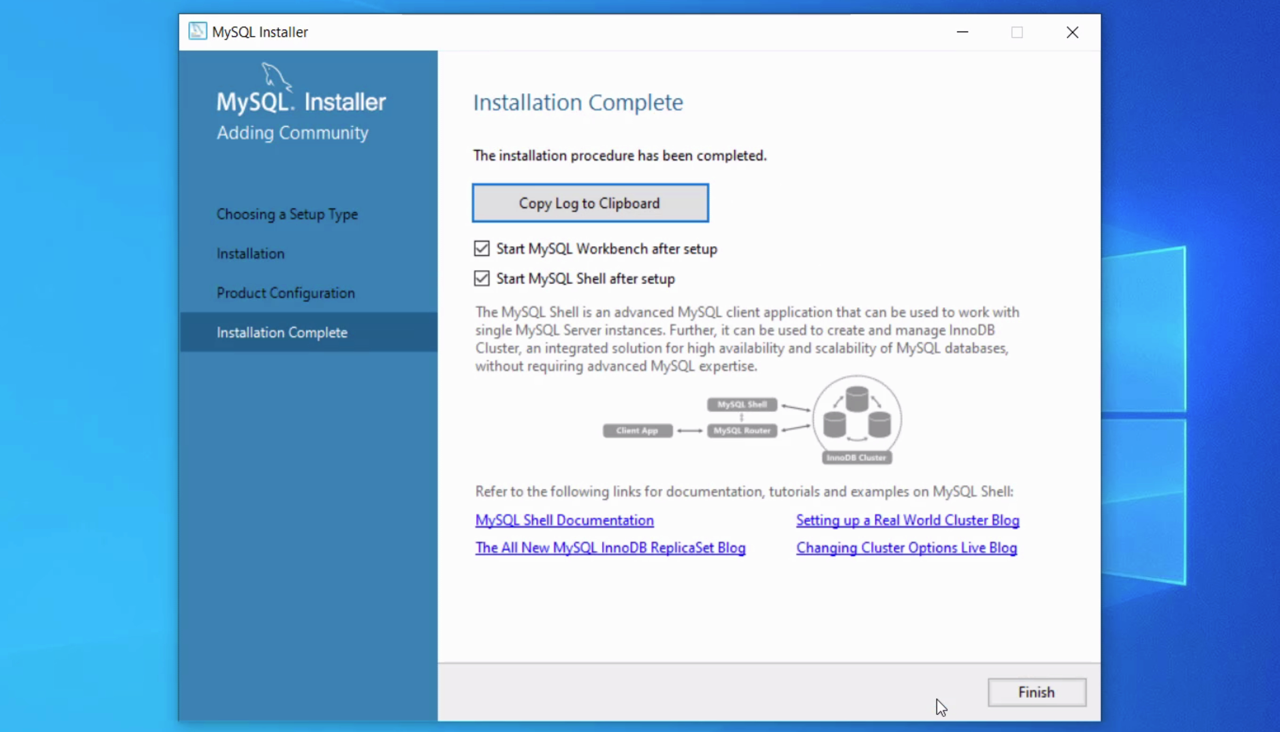Open the Product Configuration step
Viewport: 1280px width, 732px height.
click(286, 293)
